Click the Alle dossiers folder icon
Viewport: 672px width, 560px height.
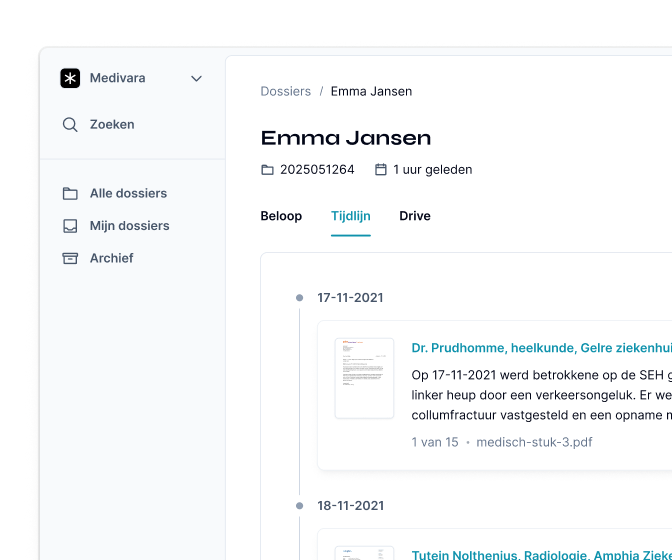point(70,194)
